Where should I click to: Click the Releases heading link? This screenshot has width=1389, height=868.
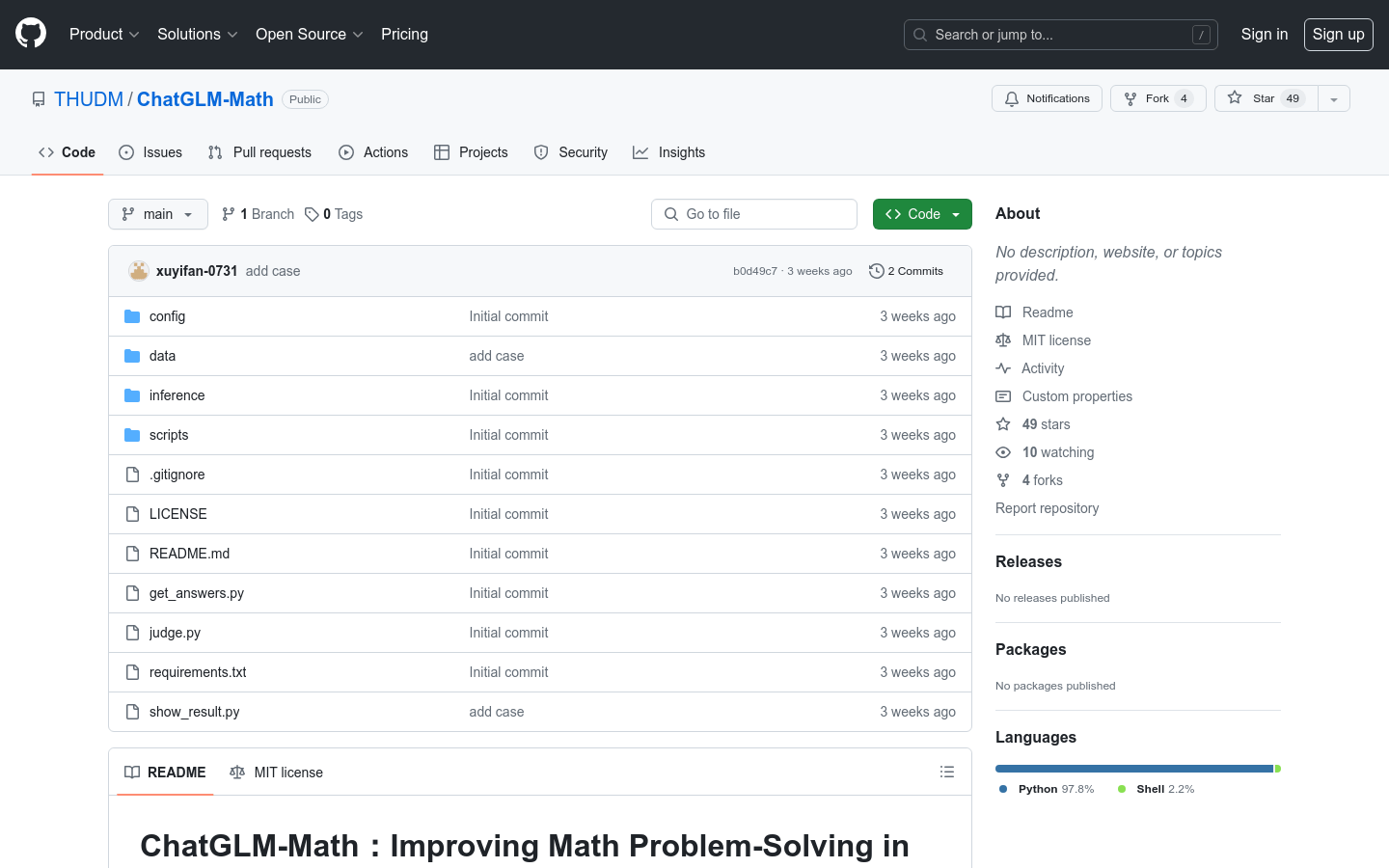point(1028,561)
